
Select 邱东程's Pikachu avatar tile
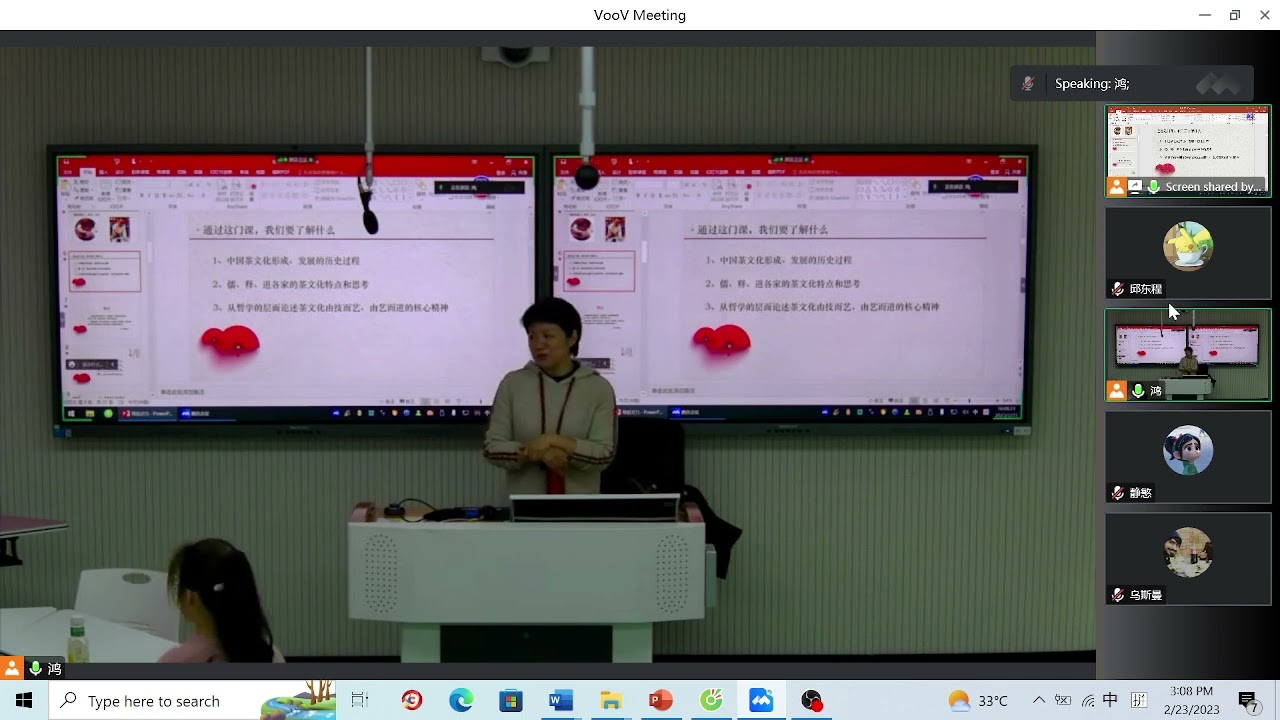pos(1188,253)
